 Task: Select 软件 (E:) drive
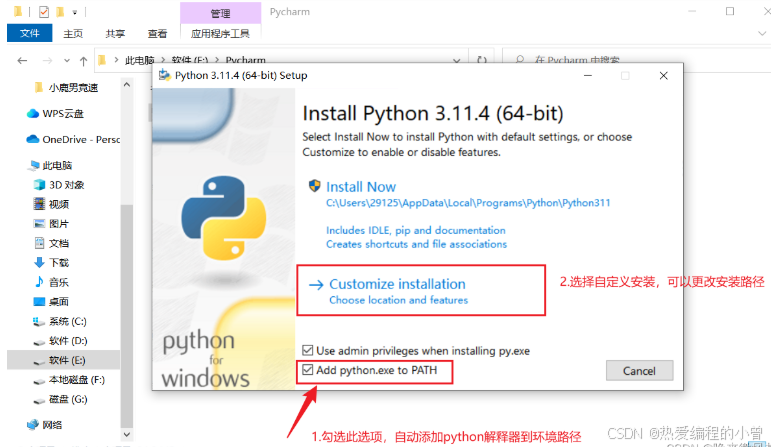click(63, 360)
